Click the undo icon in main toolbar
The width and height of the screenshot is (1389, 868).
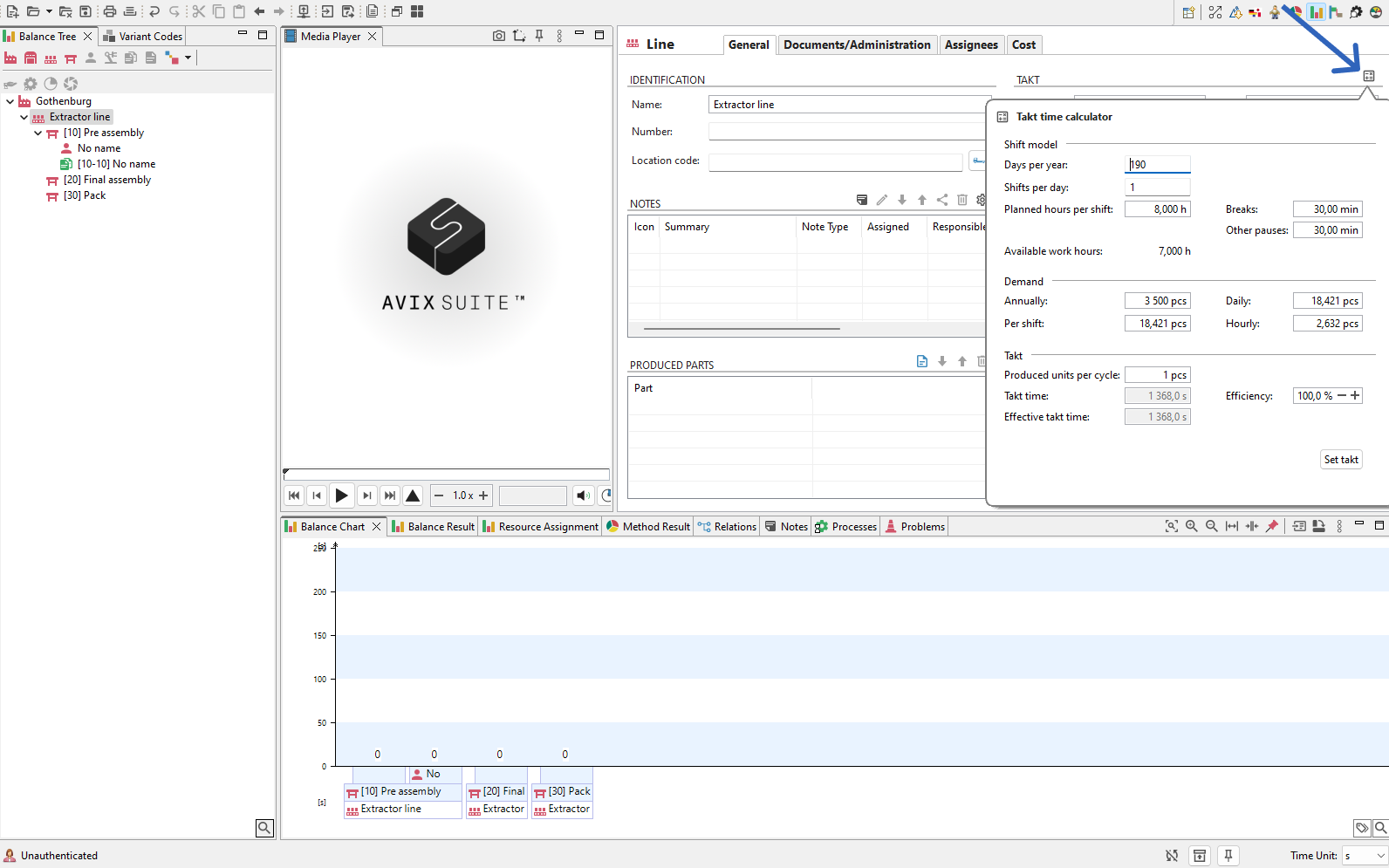click(x=154, y=11)
